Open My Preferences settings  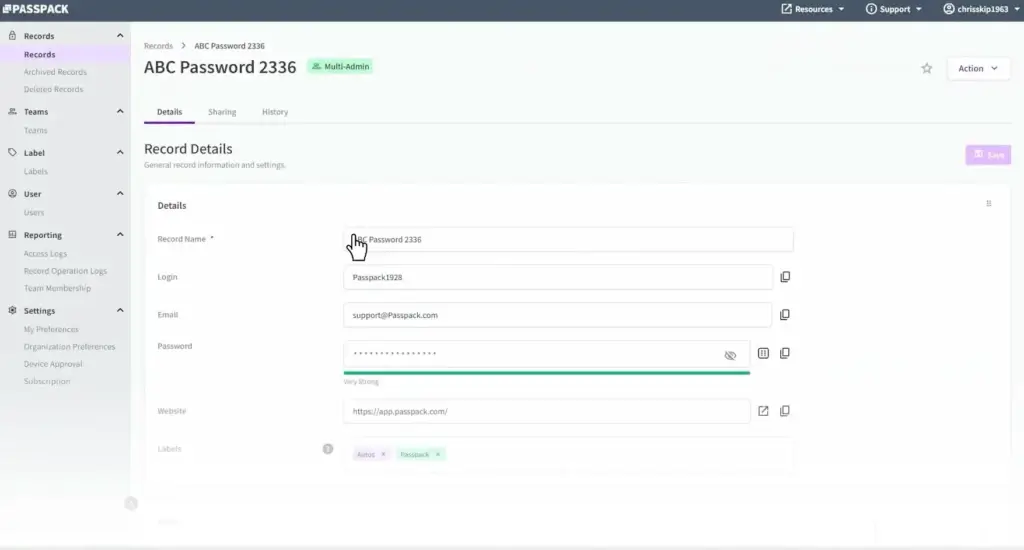[x=51, y=330]
